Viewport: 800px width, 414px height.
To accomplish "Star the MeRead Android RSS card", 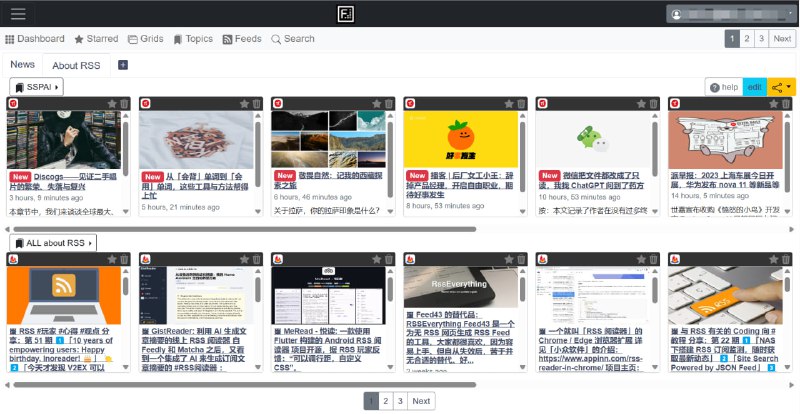I will [x=376, y=259].
